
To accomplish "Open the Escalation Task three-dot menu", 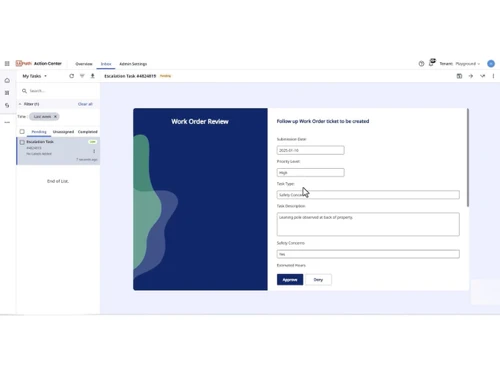I will coord(94,151).
